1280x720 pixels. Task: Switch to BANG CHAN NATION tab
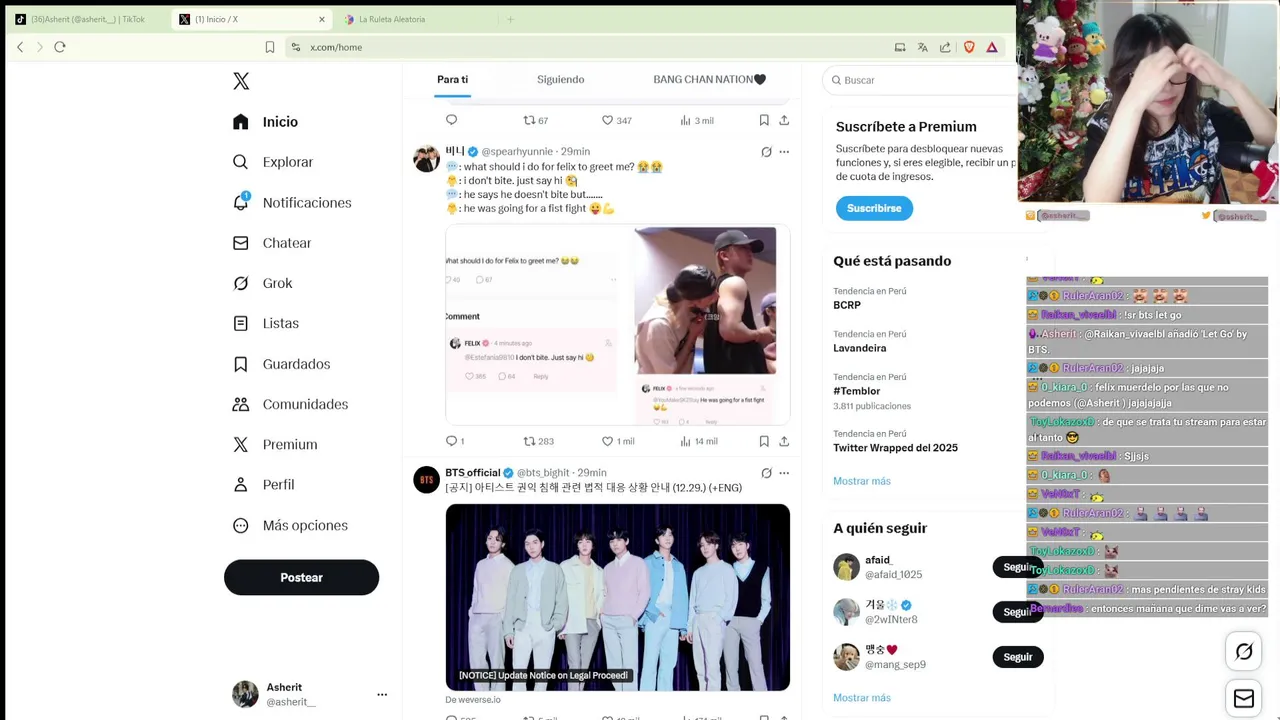click(709, 79)
